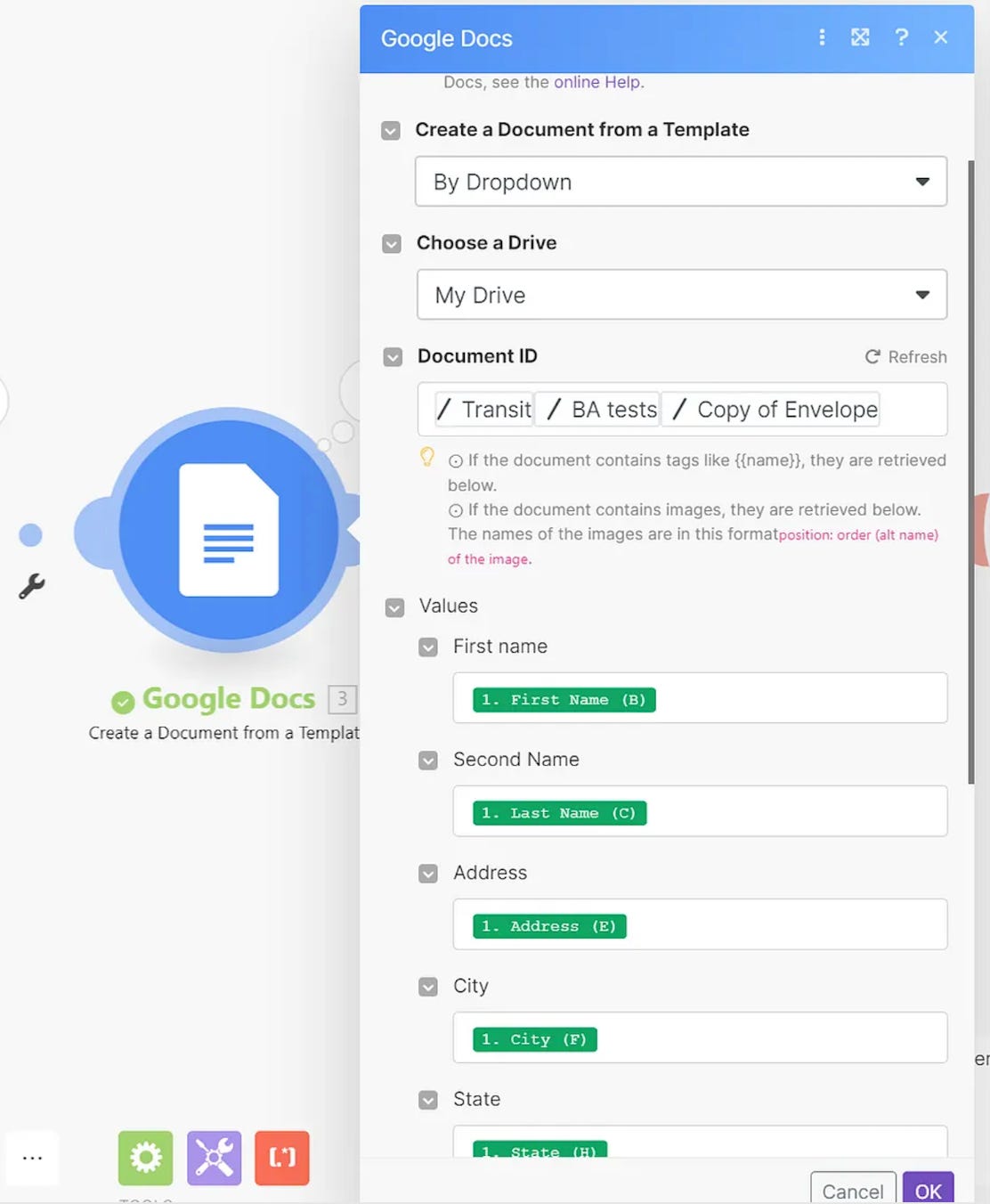Collapse the Values section
This screenshot has width=990, height=1204.
pyautogui.click(x=395, y=607)
